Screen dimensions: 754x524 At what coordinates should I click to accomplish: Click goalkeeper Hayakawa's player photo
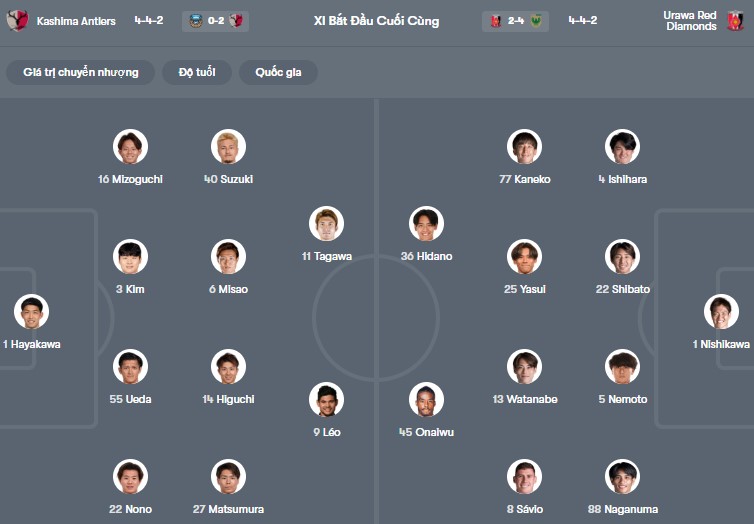pos(32,312)
